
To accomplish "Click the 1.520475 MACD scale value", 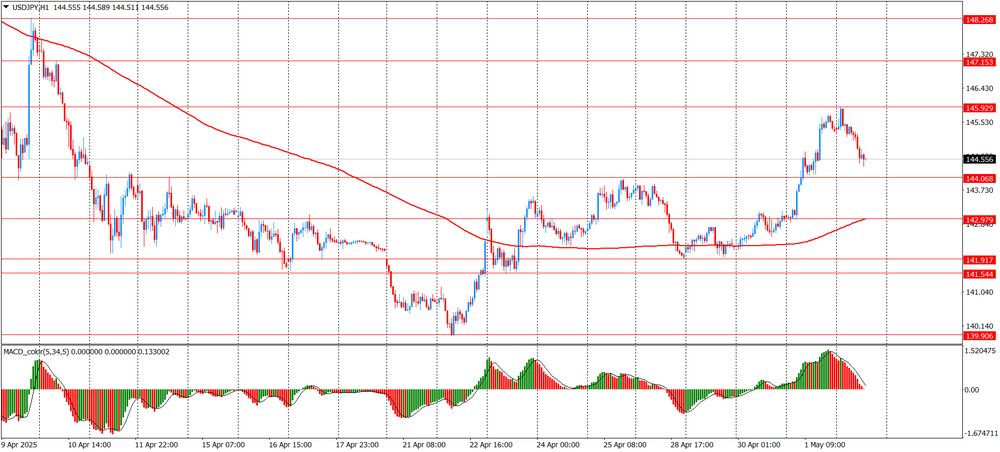I will coord(979,352).
